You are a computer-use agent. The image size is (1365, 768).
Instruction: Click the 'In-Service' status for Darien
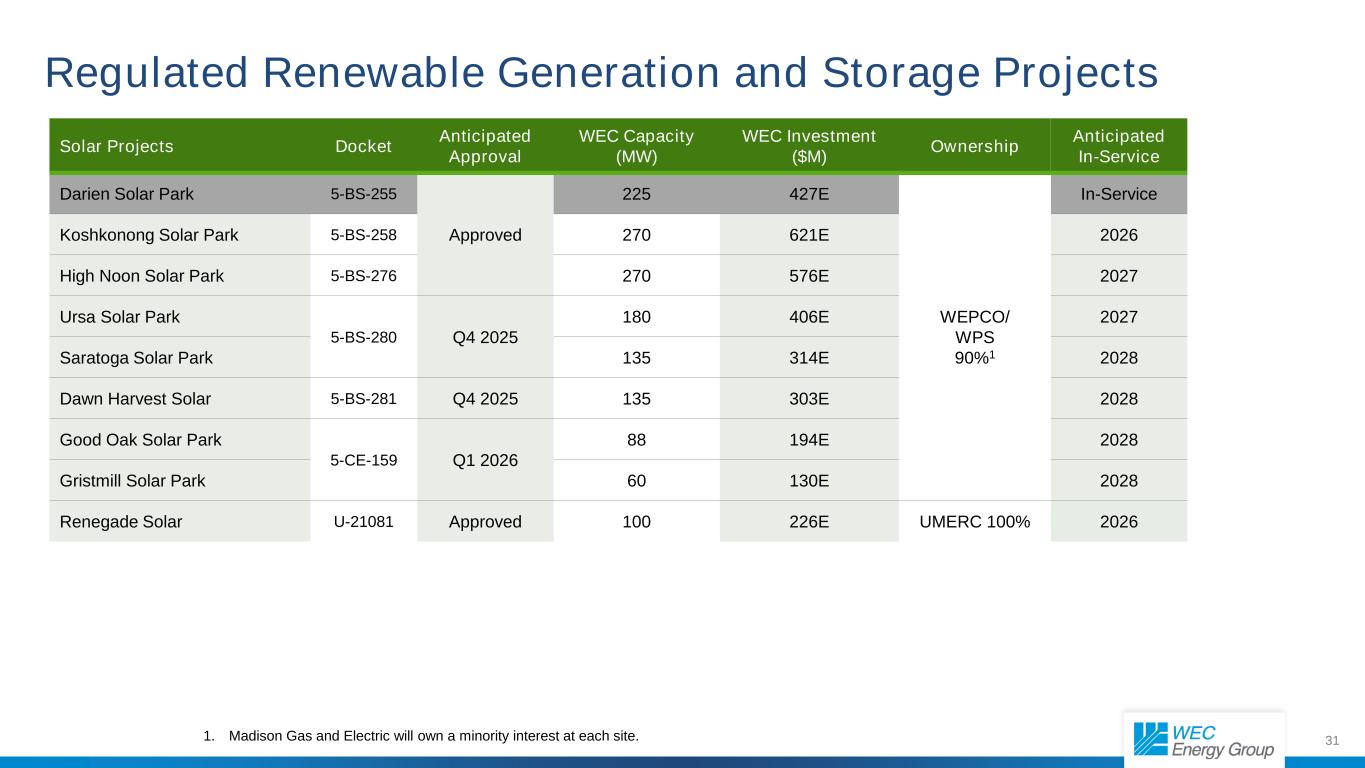pos(1118,194)
